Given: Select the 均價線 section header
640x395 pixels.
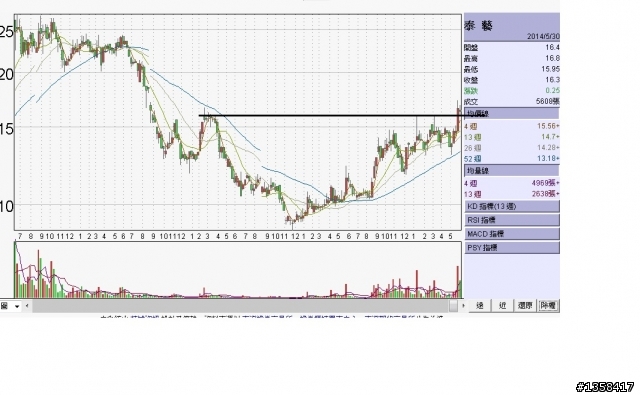Looking at the screenshot, I should (512, 113).
